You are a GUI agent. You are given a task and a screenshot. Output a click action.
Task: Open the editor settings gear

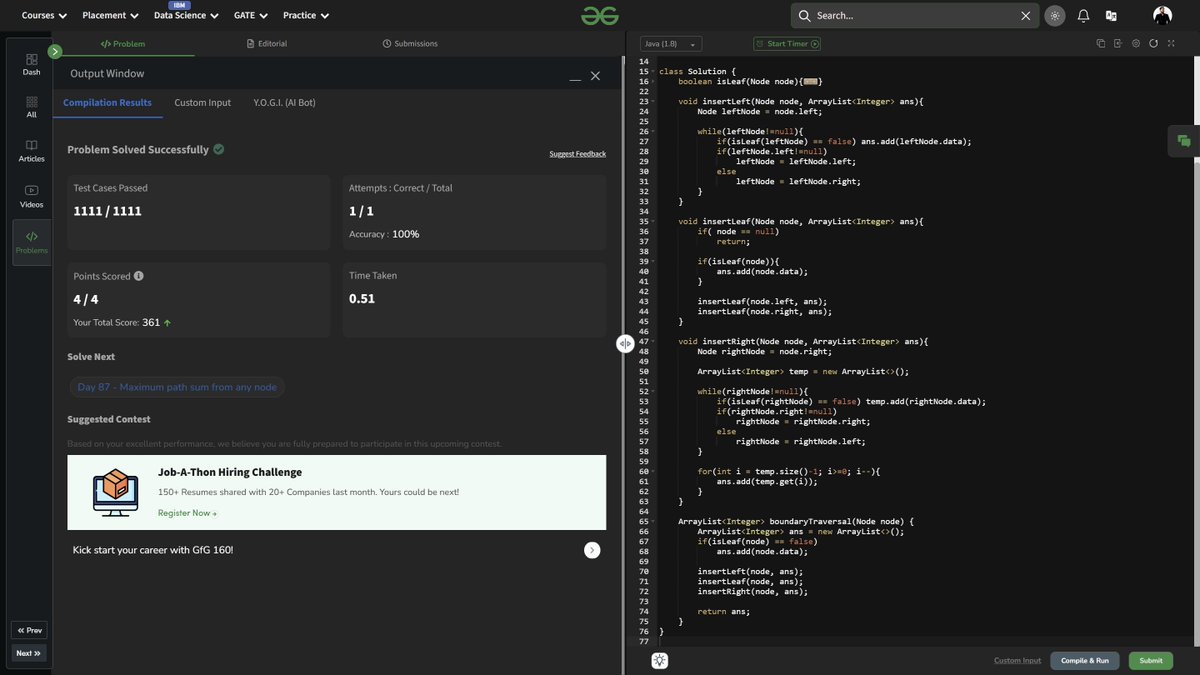[1136, 44]
